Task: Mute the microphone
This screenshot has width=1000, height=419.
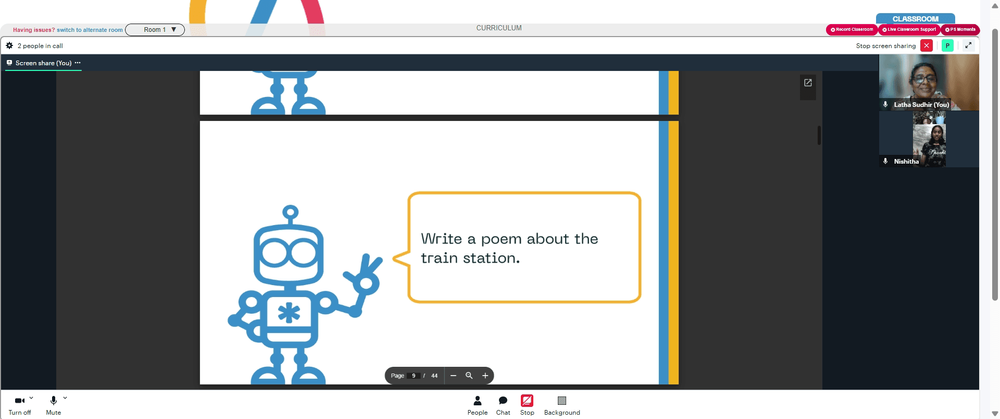Action: click(54, 404)
